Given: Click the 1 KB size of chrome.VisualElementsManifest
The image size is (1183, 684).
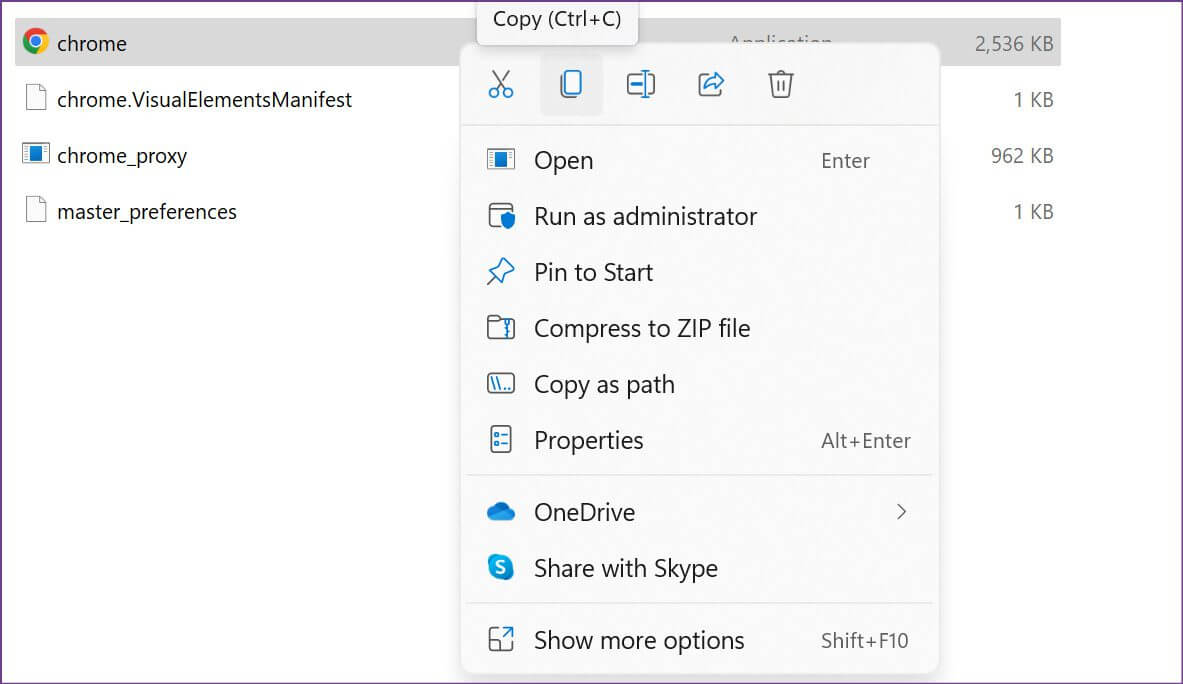Looking at the screenshot, I should pos(1034,100).
